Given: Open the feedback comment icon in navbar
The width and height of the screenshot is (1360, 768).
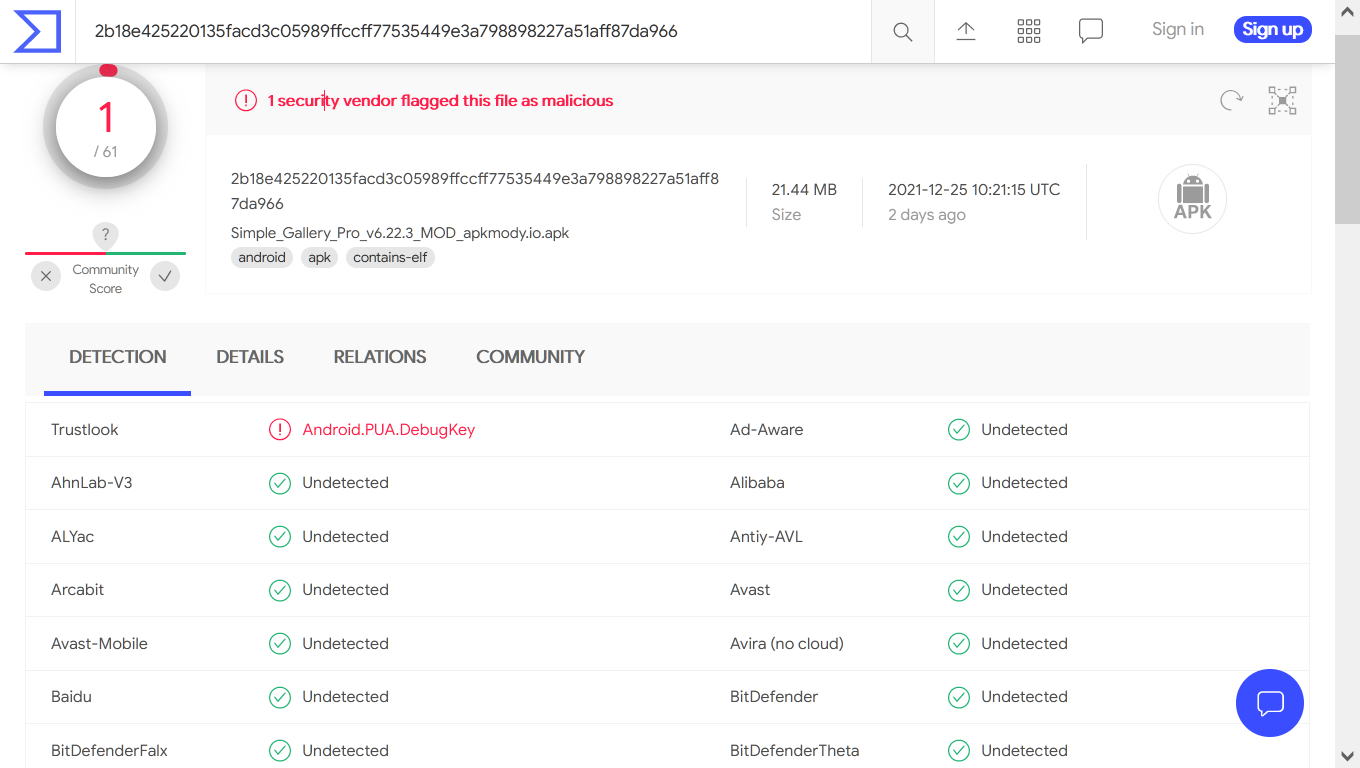Looking at the screenshot, I should pos(1090,31).
